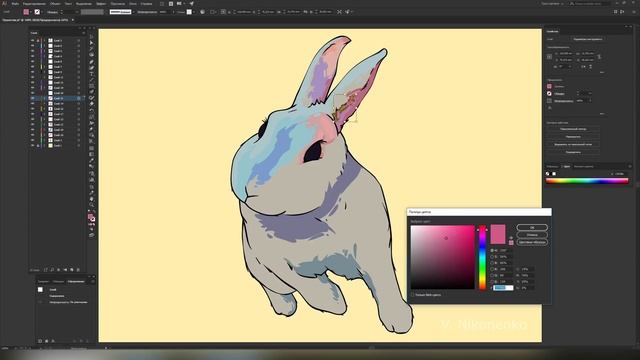Click the Make Clipping Mask icon in Layers
640x360 pixels.
coord(58,270)
